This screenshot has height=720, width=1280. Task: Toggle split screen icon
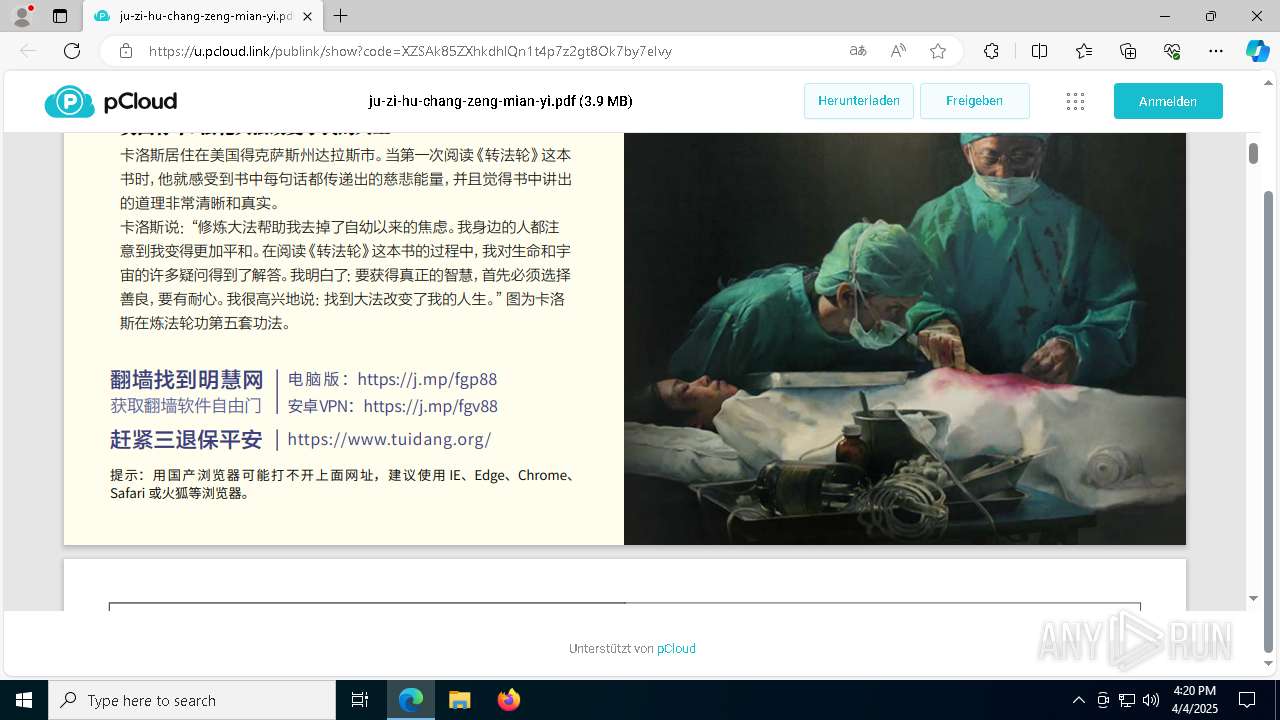click(1039, 51)
